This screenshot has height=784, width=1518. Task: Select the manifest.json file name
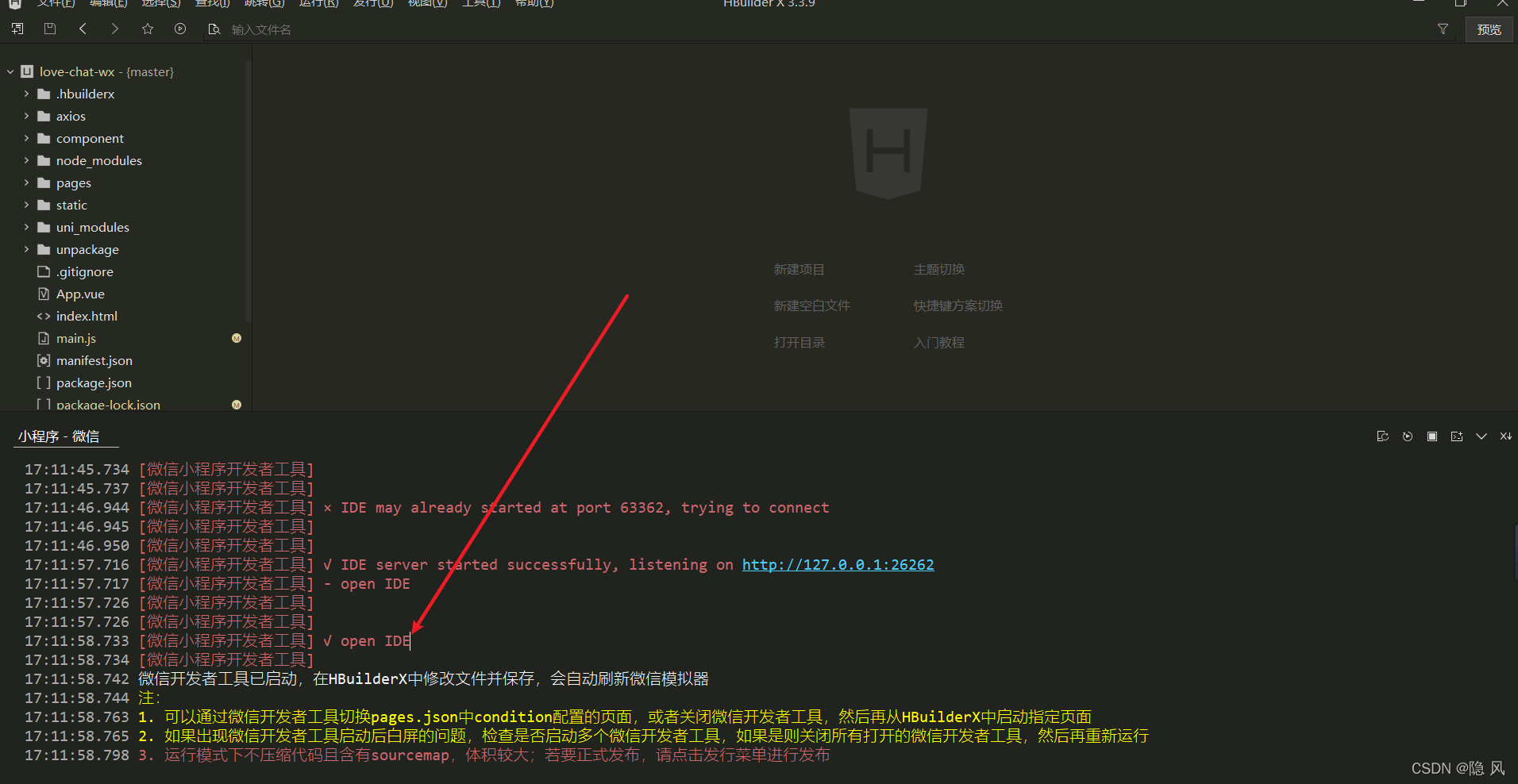[94, 360]
